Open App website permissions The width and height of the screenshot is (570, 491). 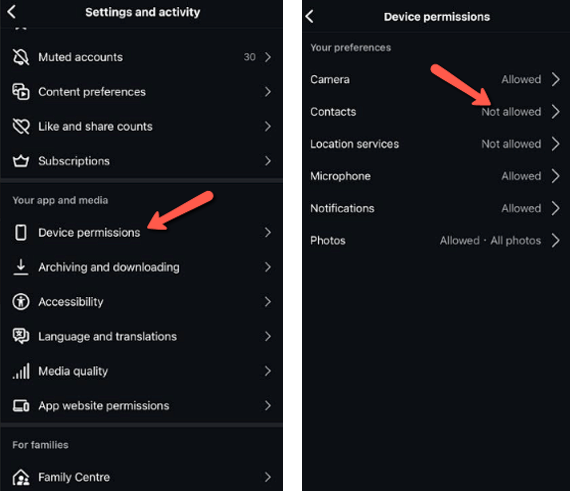tap(141, 406)
